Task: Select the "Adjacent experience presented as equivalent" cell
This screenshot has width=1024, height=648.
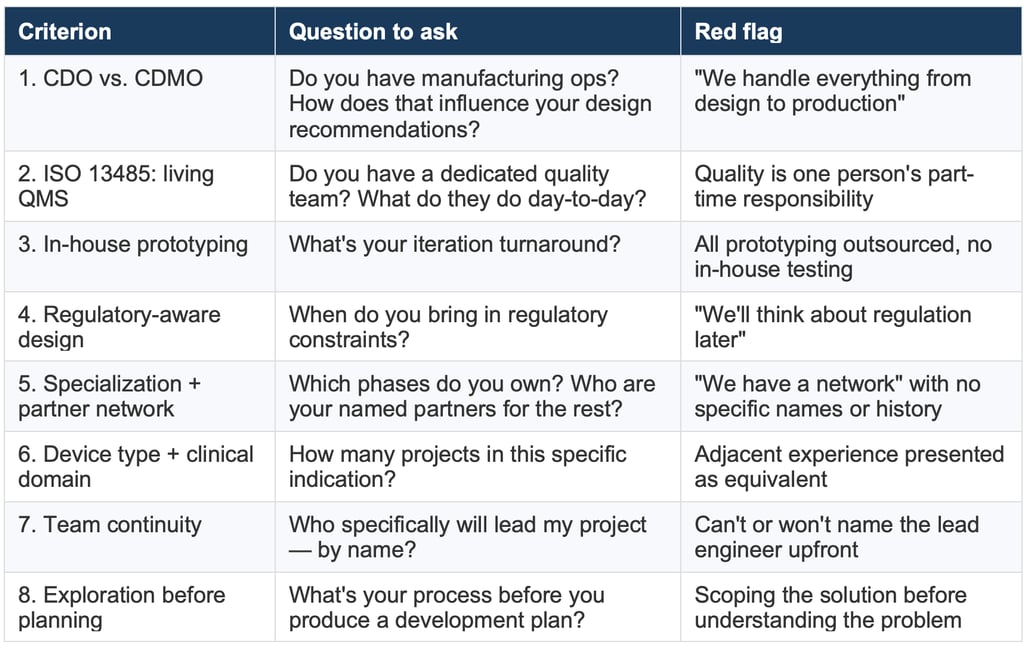Action: [849, 466]
